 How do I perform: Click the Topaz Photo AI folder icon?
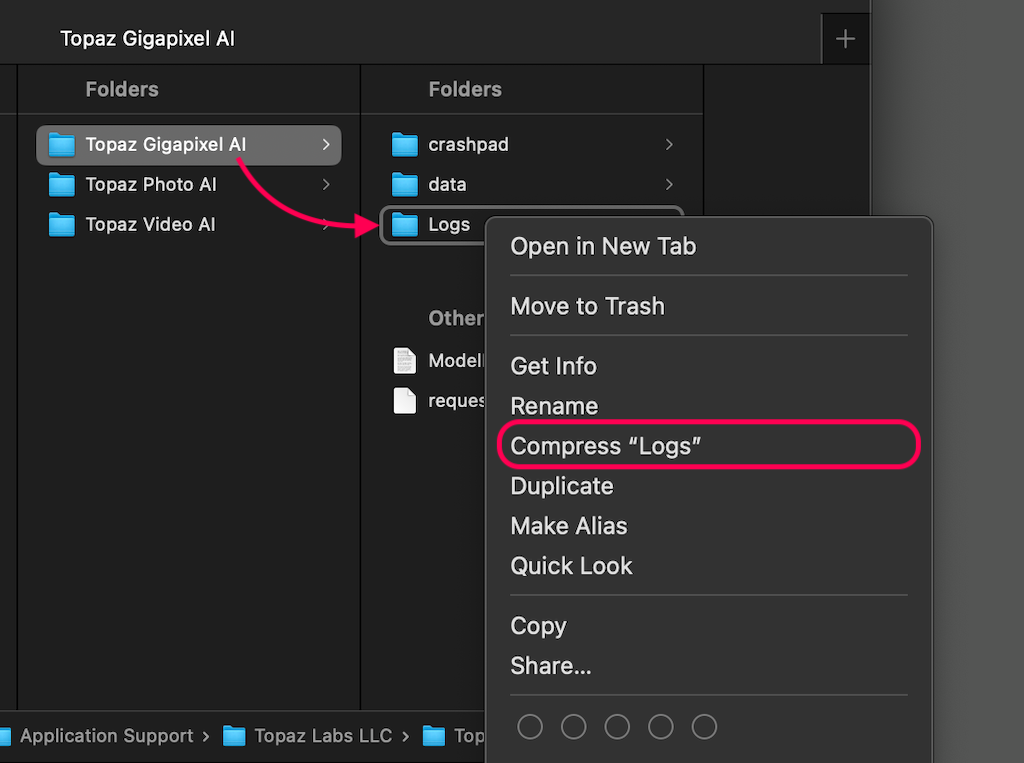pyautogui.click(x=62, y=185)
